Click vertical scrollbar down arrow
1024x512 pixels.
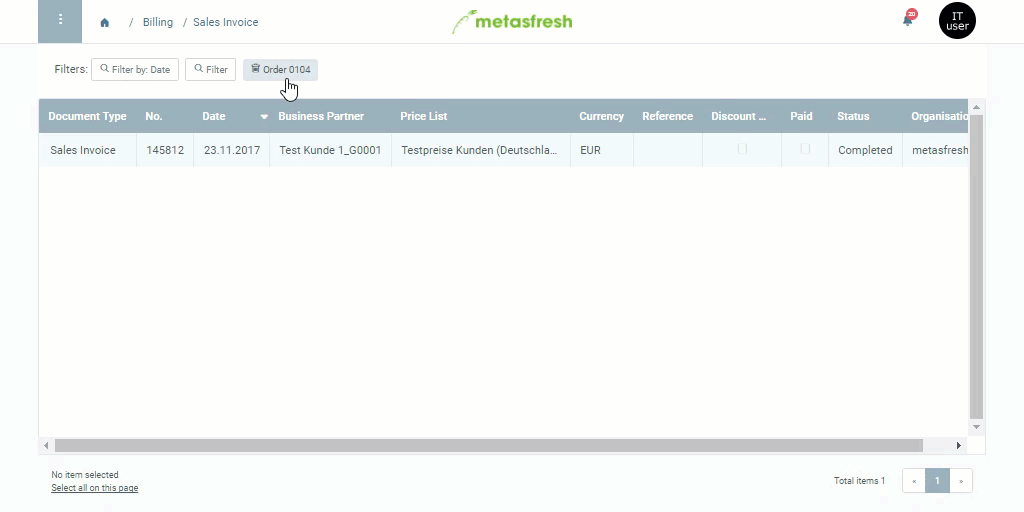[976, 427]
